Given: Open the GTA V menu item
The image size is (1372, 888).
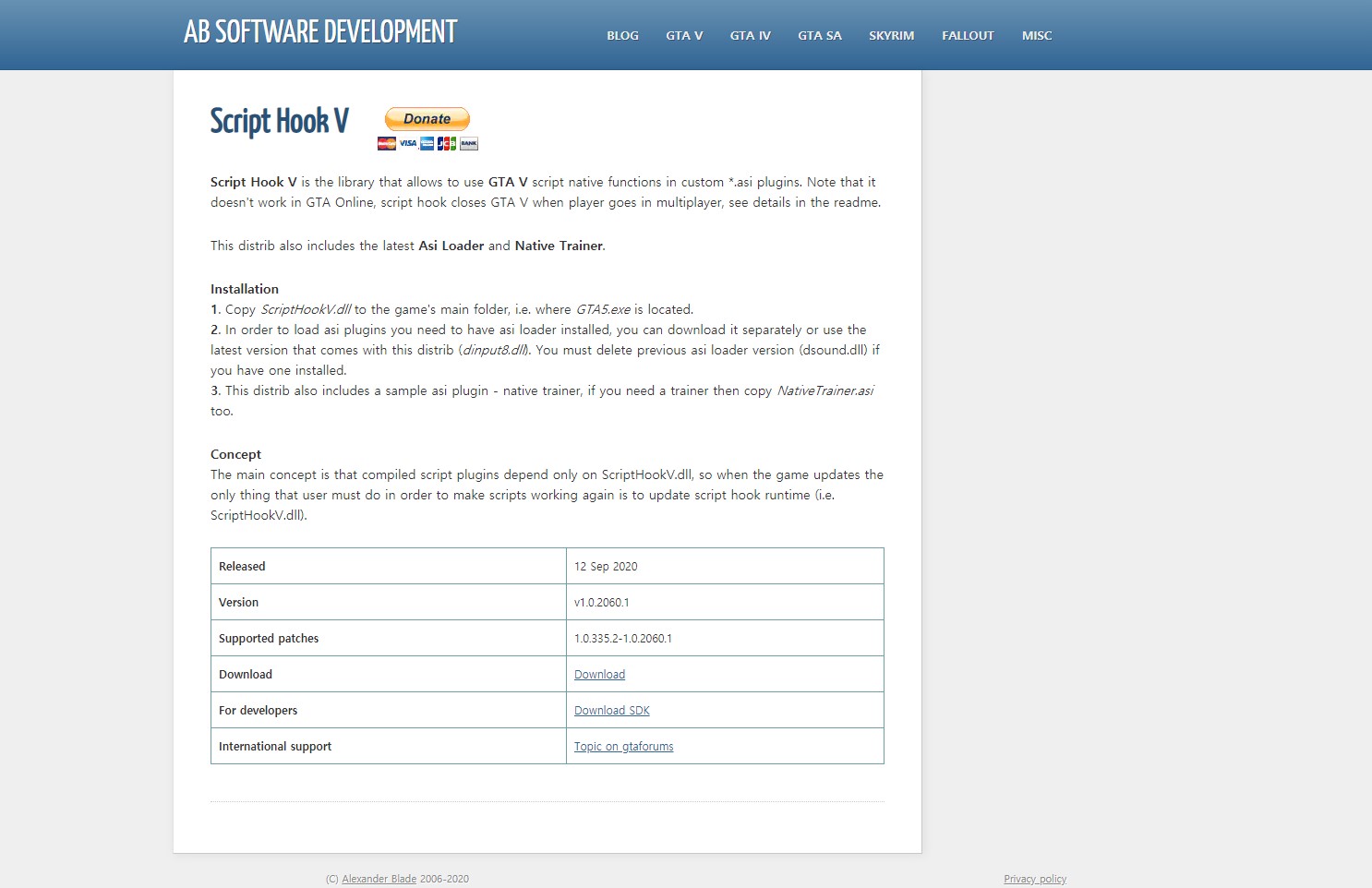Looking at the screenshot, I should coord(684,36).
